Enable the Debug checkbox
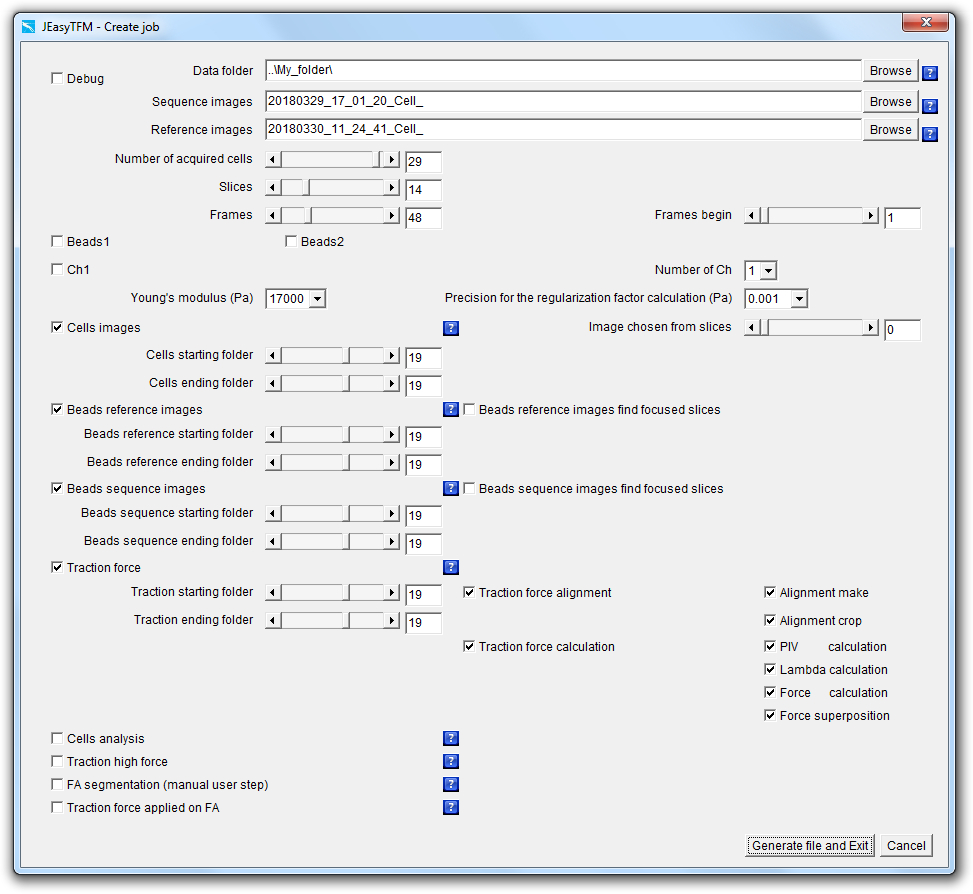The width and height of the screenshot is (973, 894). click(x=57, y=78)
